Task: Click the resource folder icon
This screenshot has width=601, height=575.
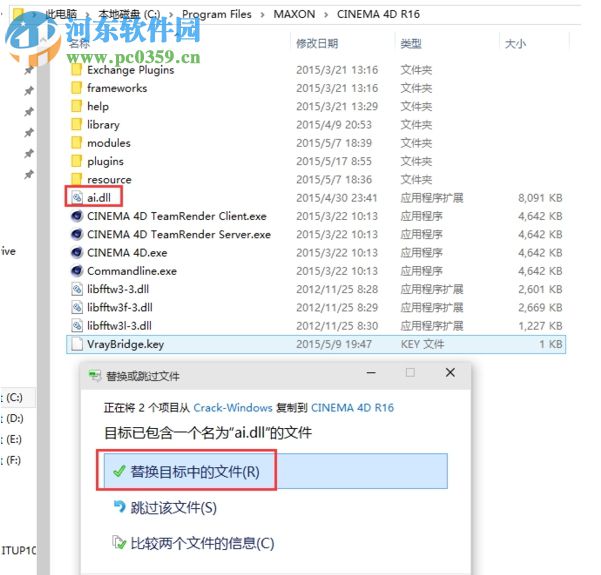Action: pos(76,179)
